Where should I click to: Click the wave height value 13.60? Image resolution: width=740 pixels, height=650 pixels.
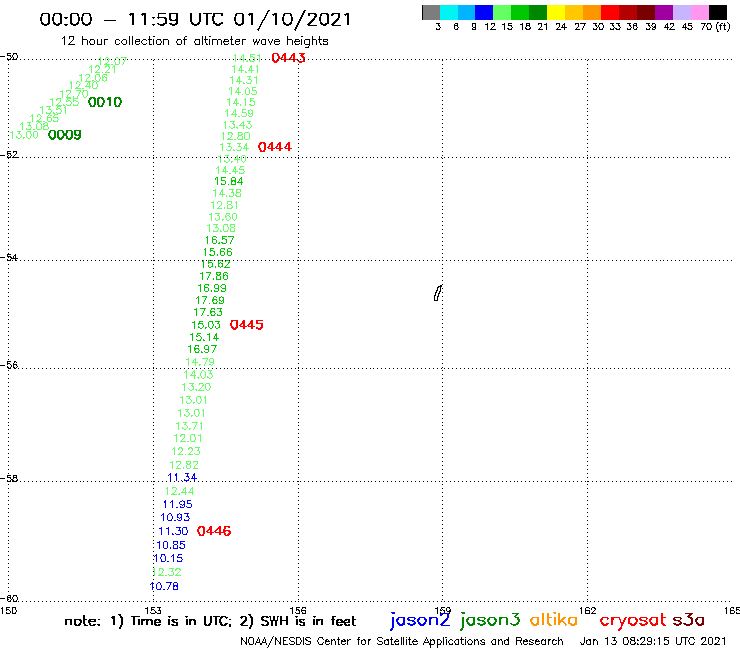coord(223,217)
